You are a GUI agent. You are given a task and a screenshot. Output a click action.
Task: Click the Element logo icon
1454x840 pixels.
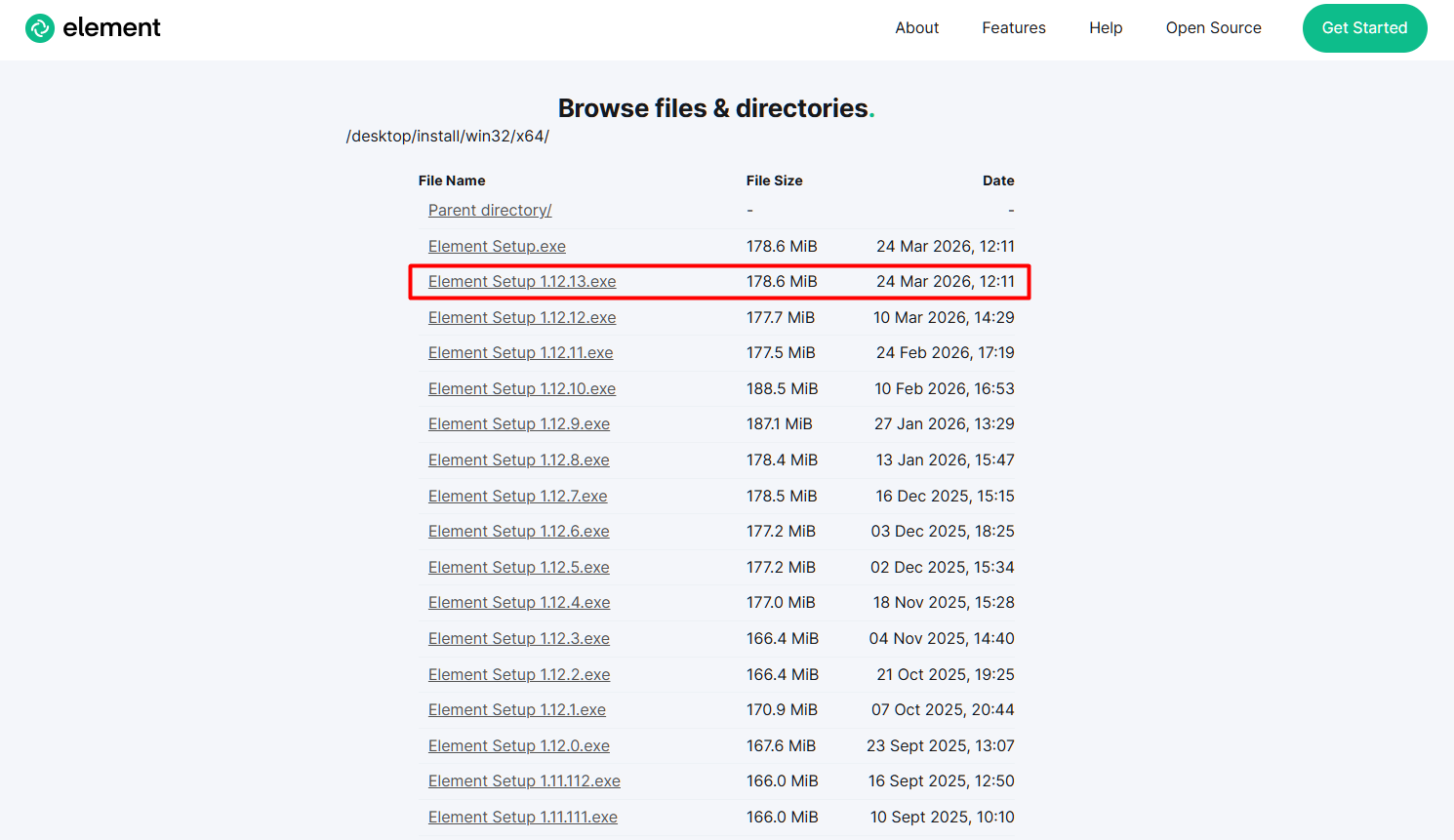pos(40,28)
